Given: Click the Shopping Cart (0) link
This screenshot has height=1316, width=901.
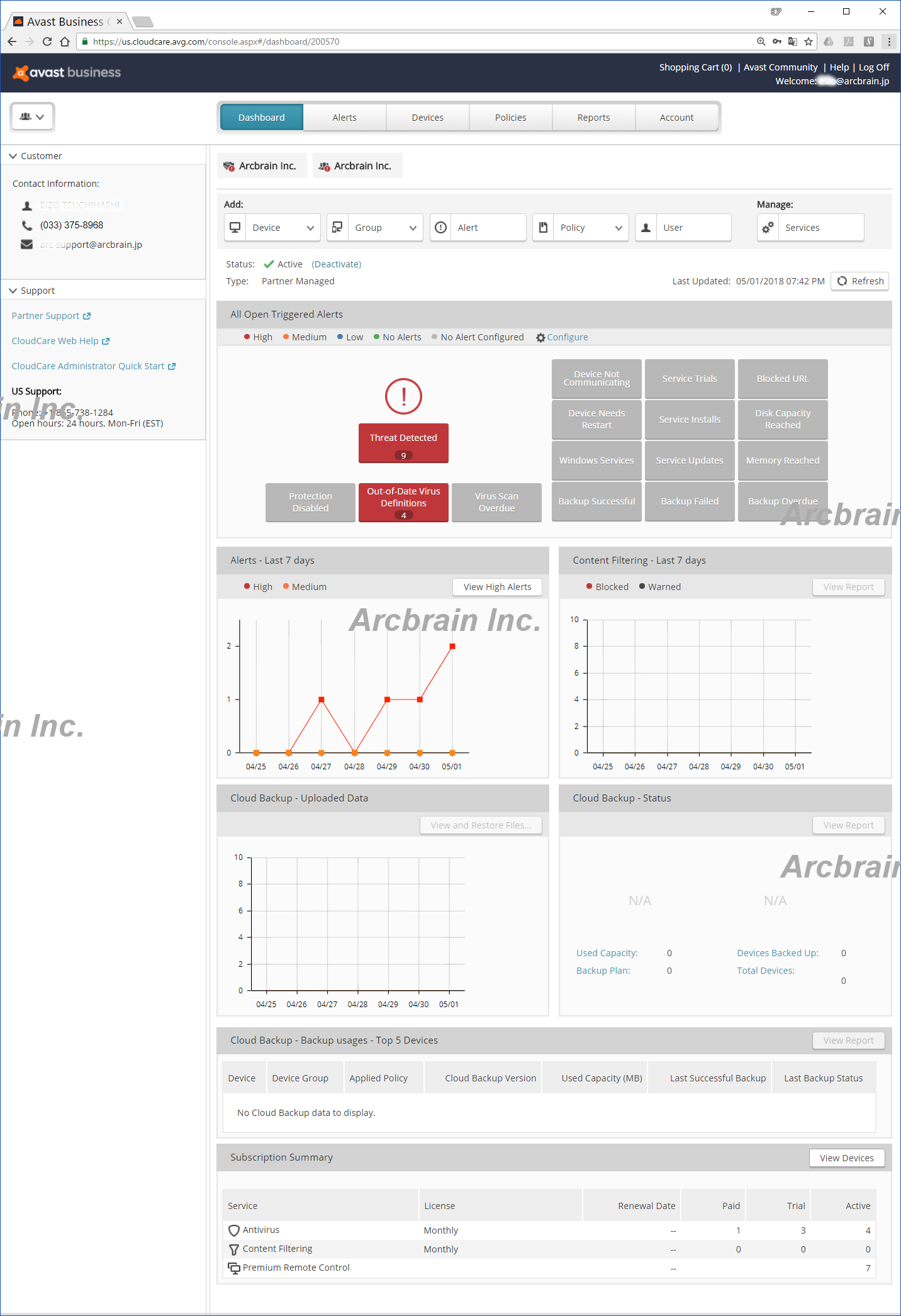Looking at the screenshot, I should [695, 67].
